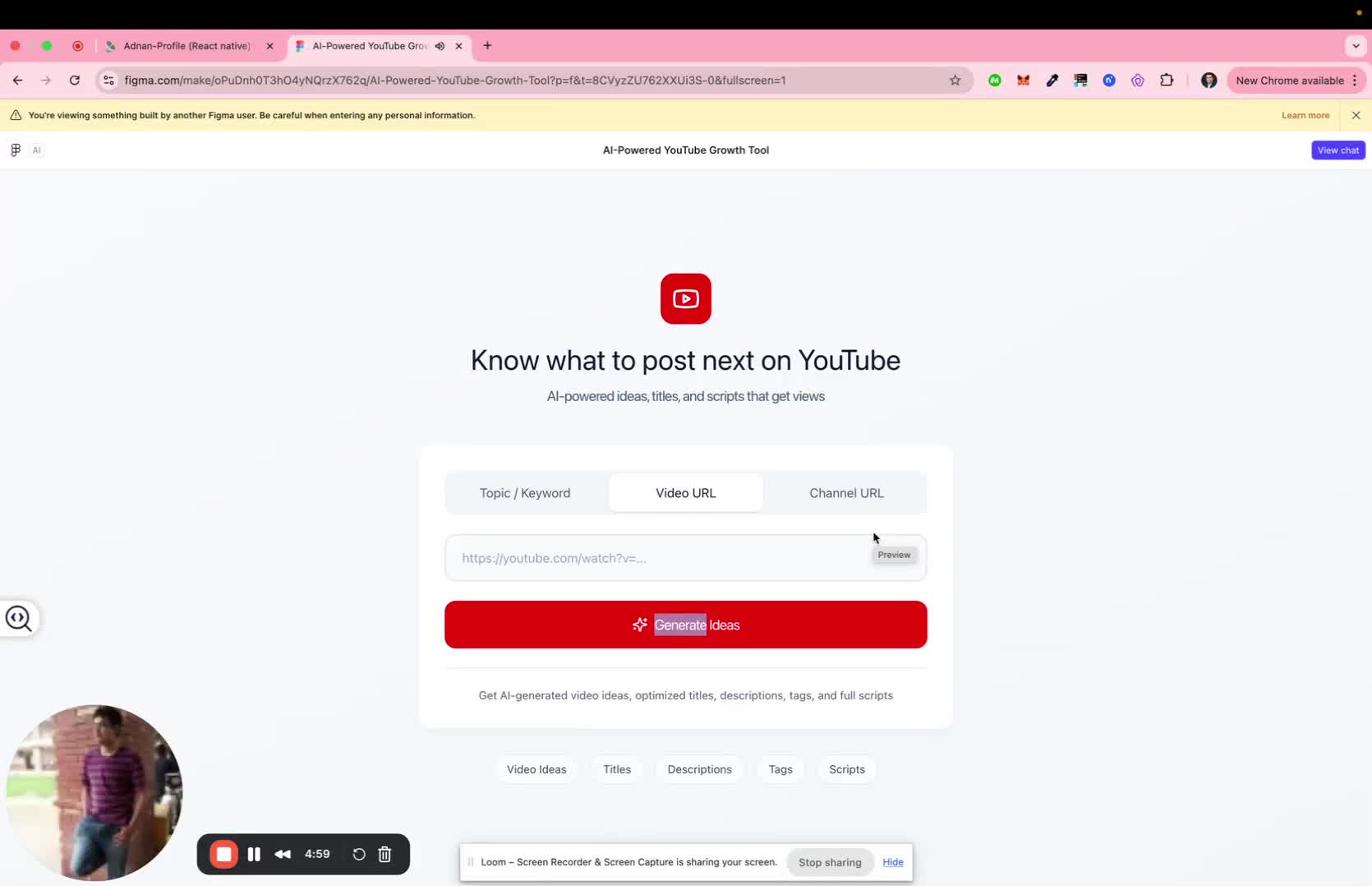
Task: Click the Titles chip
Action: coord(617,769)
